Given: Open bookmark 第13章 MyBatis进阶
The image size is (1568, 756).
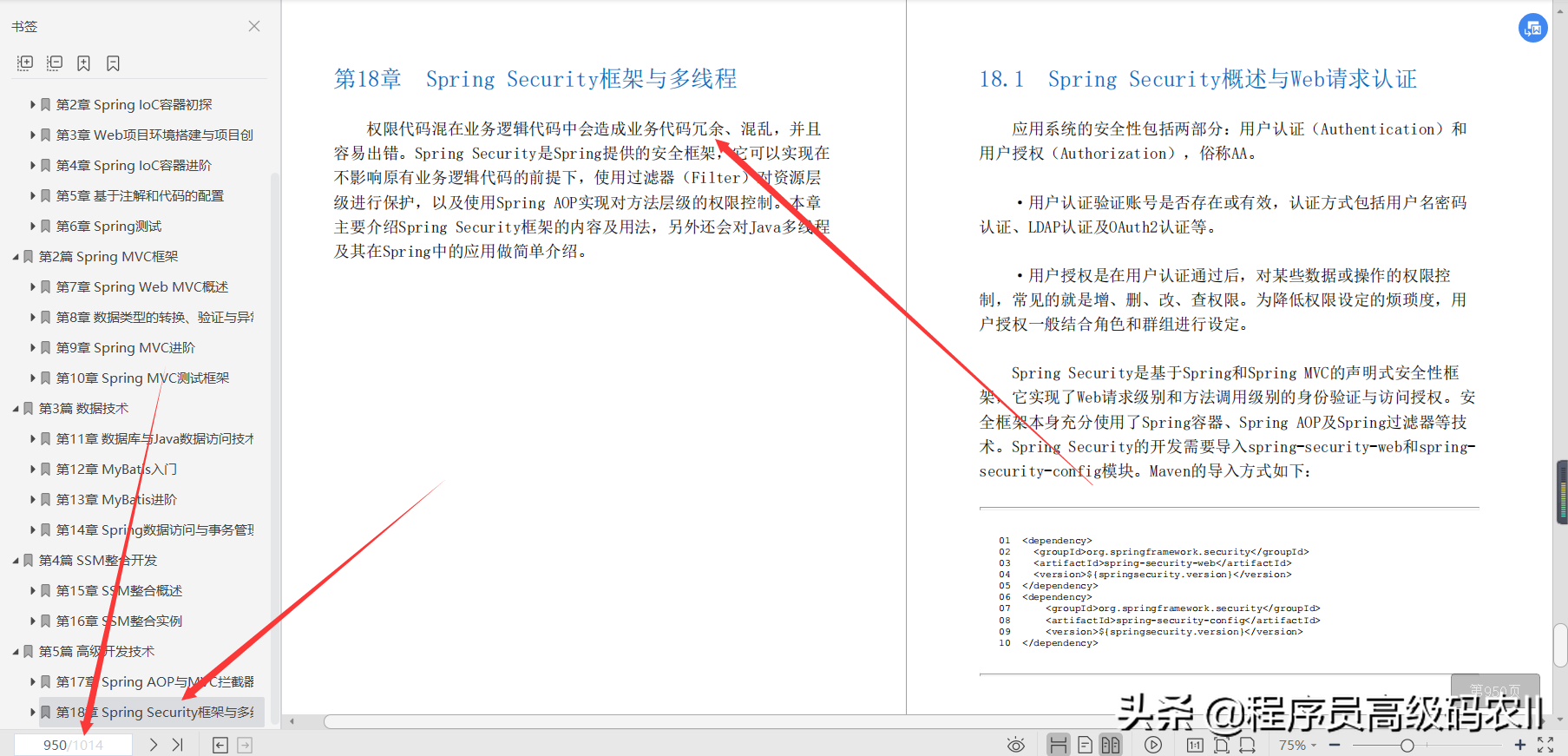Looking at the screenshot, I should point(116,499).
